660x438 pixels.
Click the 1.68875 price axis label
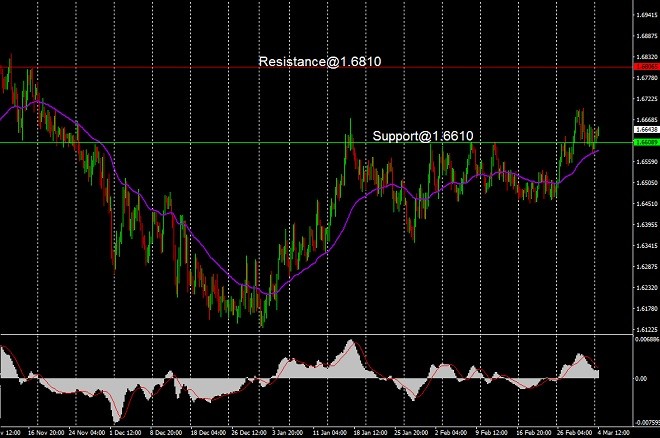647,36
